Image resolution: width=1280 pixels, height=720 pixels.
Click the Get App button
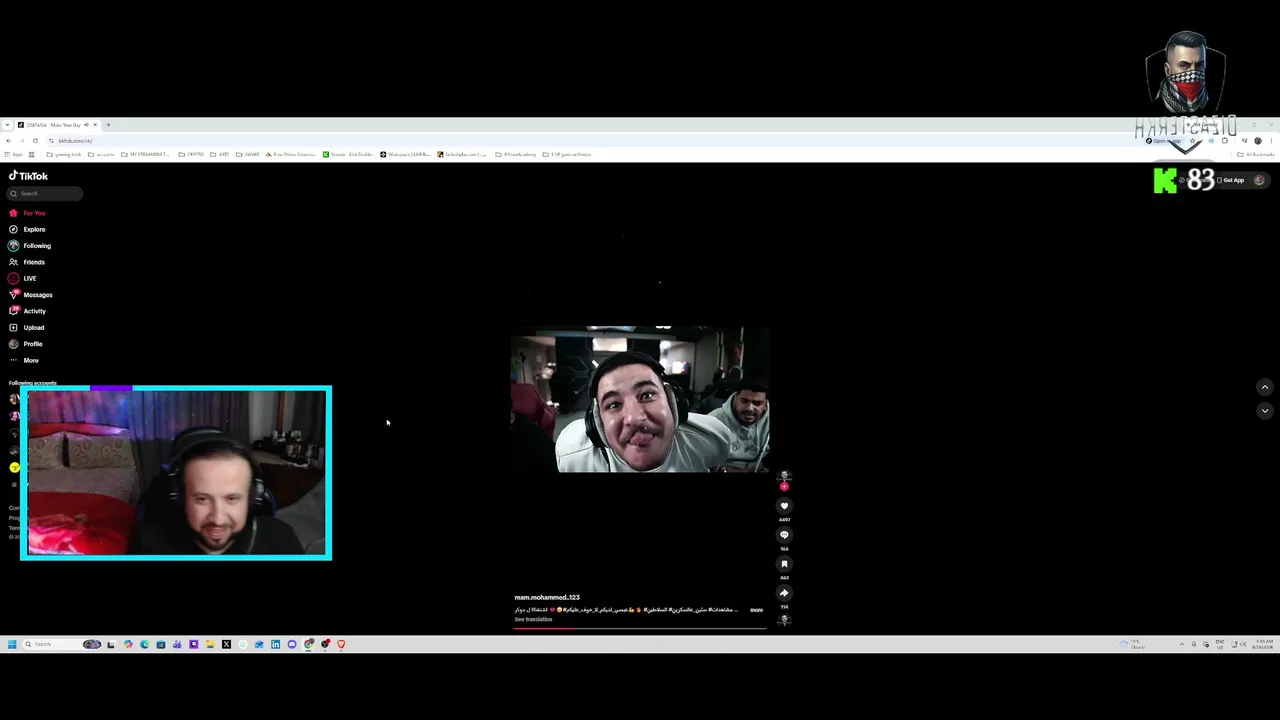point(1231,180)
